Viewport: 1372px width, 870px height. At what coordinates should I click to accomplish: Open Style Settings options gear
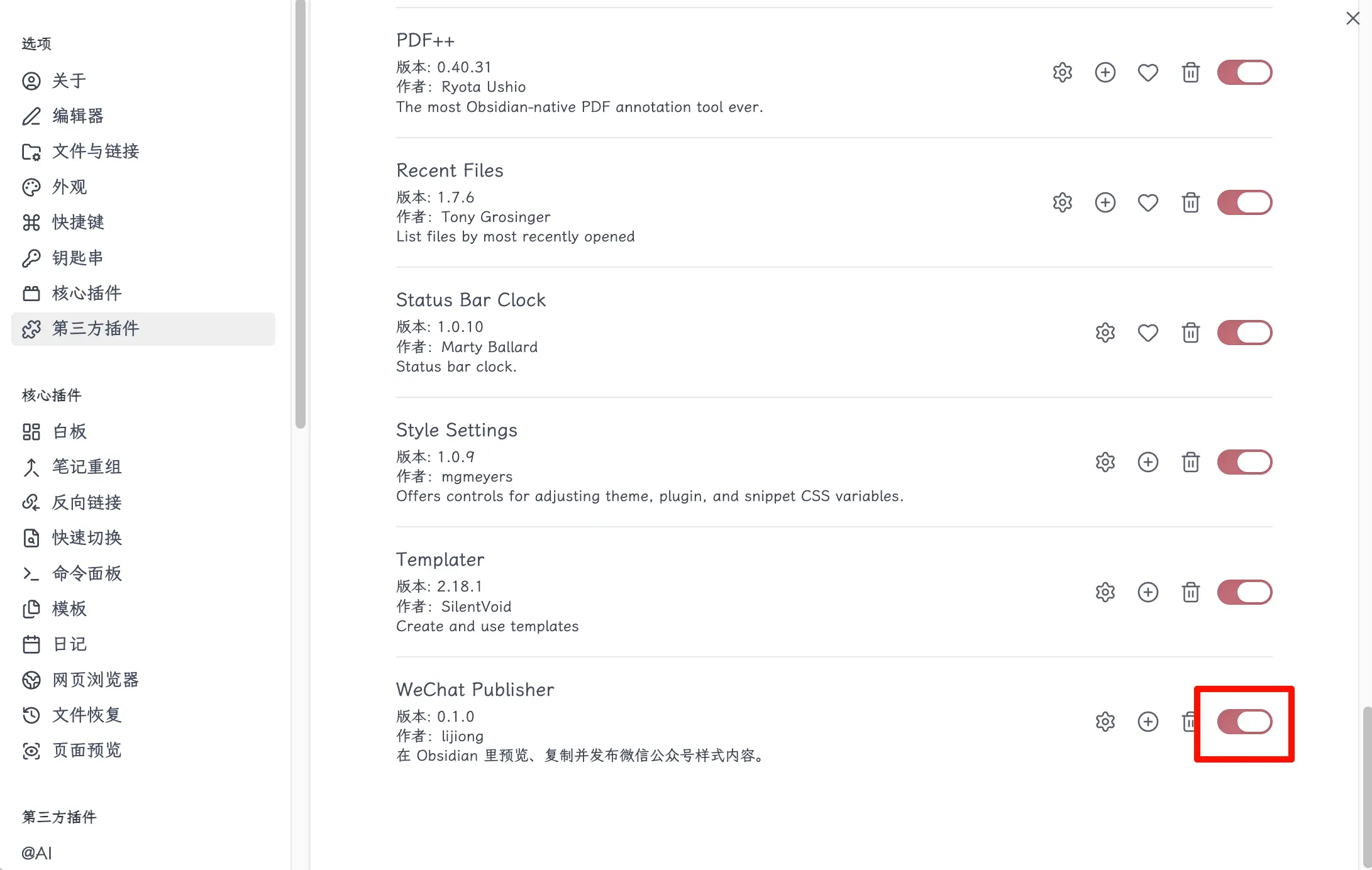coord(1105,463)
